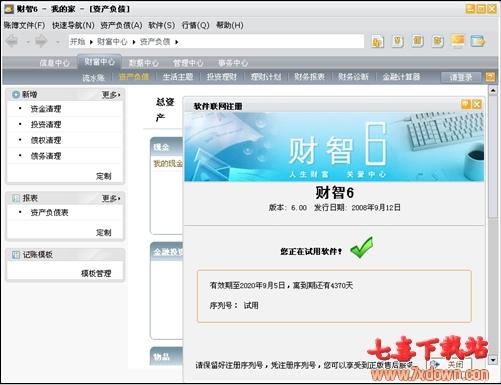Open the 快速导航(N) menu
This screenshot has height=385, width=501.
(x=73, y=25)
